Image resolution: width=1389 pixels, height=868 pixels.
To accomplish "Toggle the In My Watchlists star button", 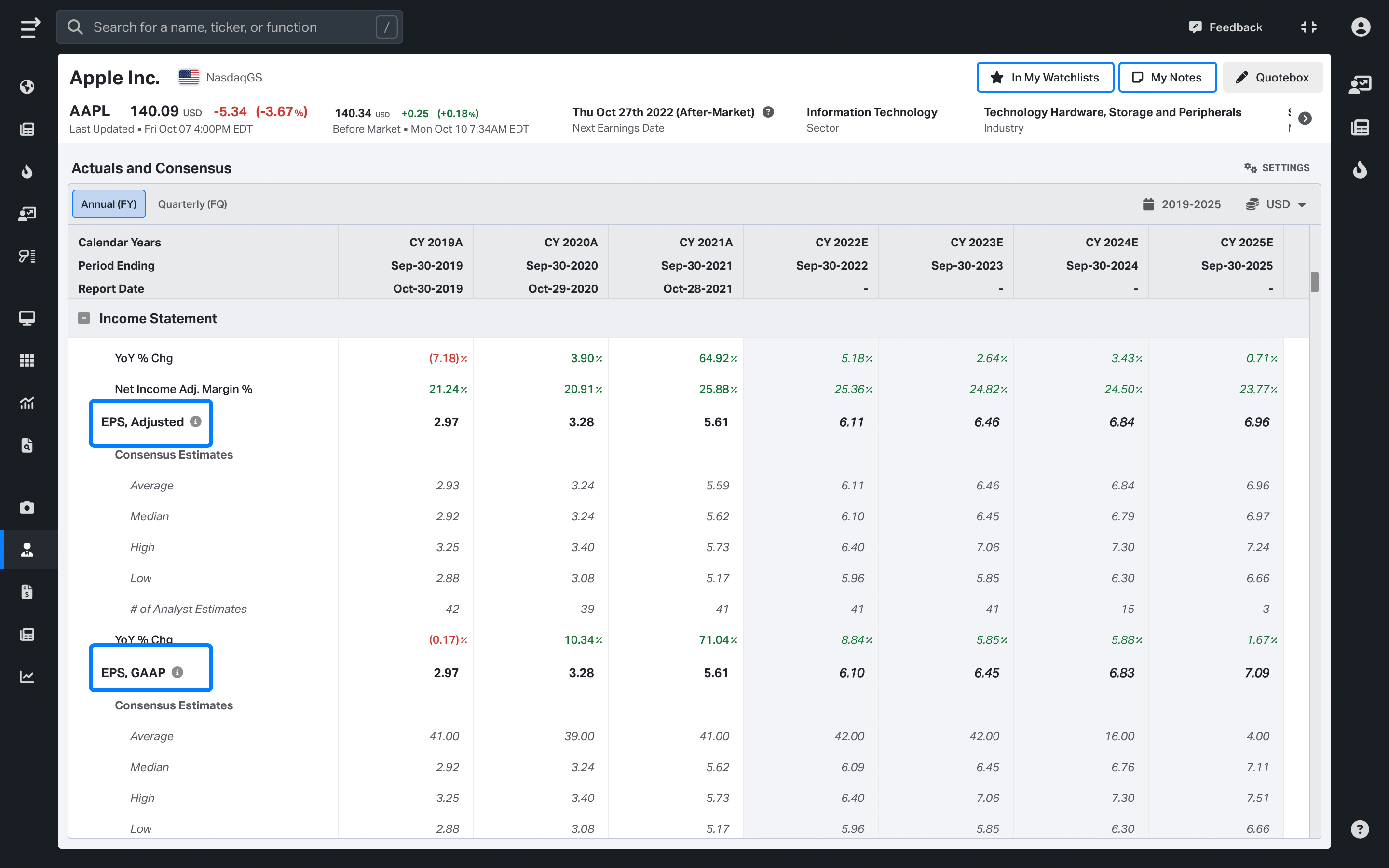I will pyautogui.click(x=1045, y=78).
